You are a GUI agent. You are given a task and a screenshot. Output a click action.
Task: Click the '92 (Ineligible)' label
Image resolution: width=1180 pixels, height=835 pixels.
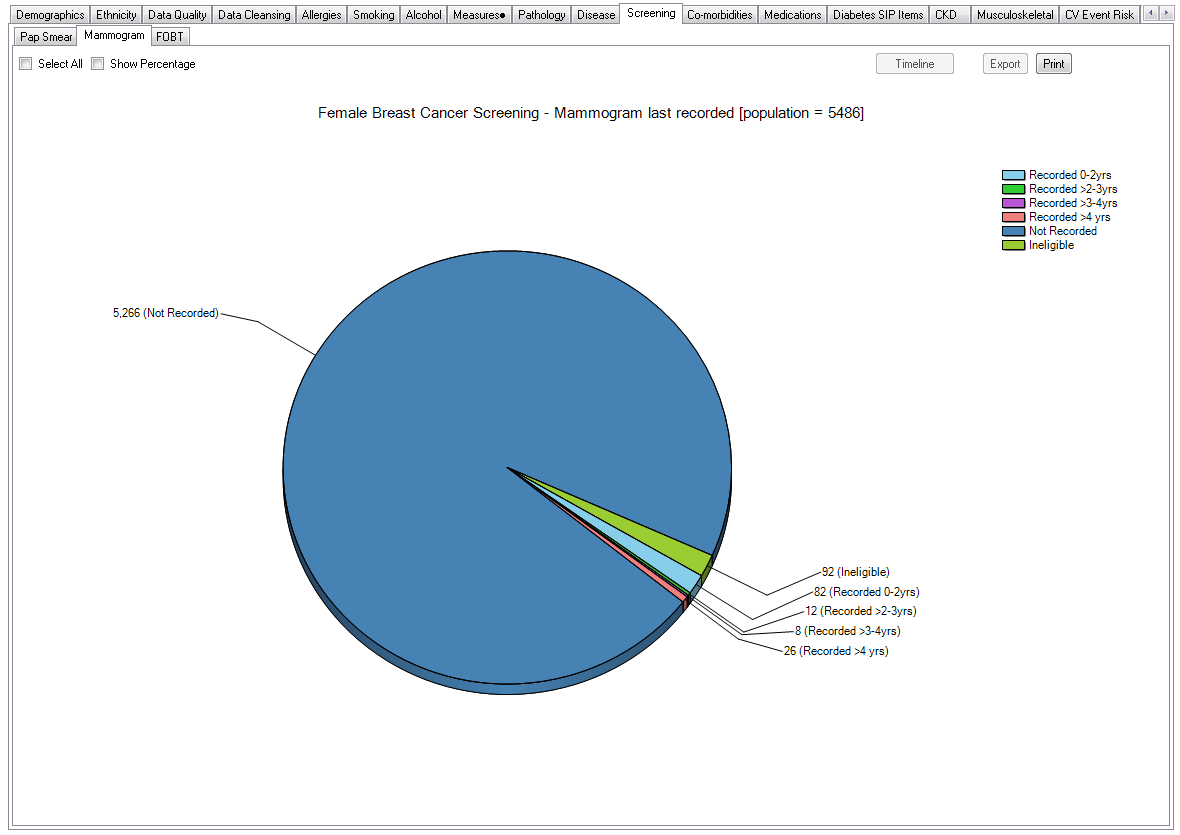(x=856, y=572)
